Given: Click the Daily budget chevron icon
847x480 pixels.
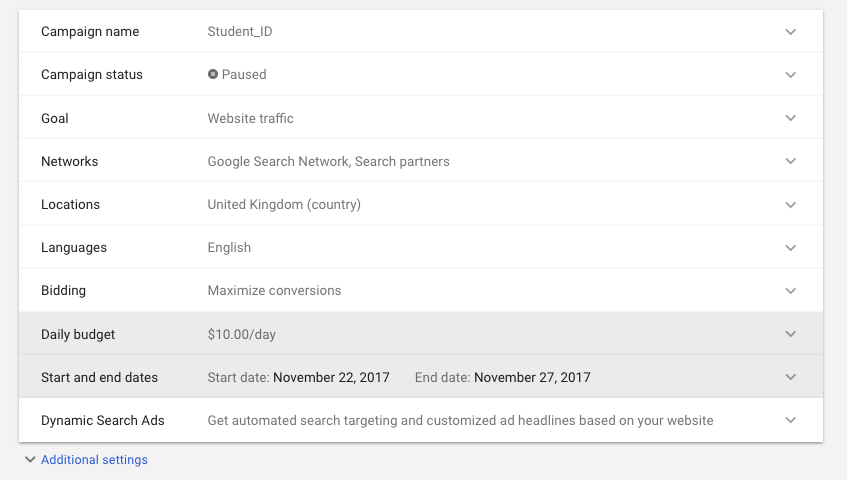Looking at the screenshot, I should coord(791,334).
